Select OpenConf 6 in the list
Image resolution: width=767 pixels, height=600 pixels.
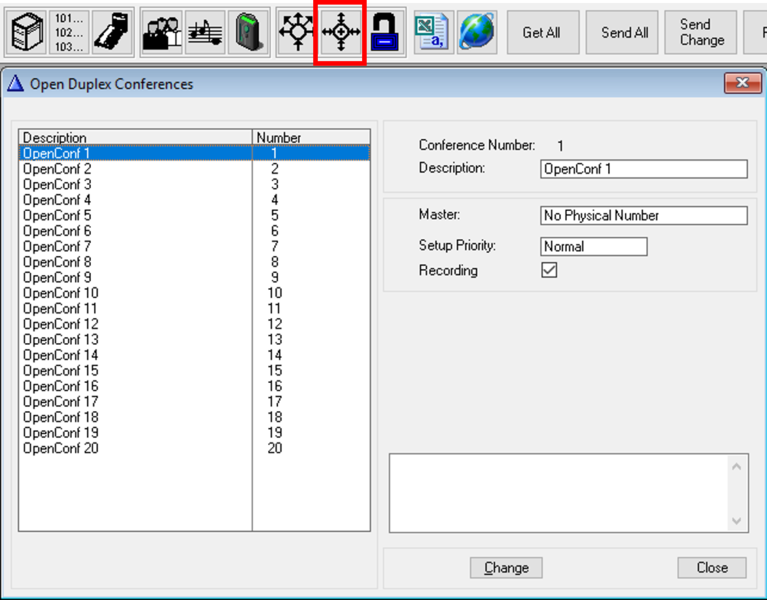coord(194,231)
